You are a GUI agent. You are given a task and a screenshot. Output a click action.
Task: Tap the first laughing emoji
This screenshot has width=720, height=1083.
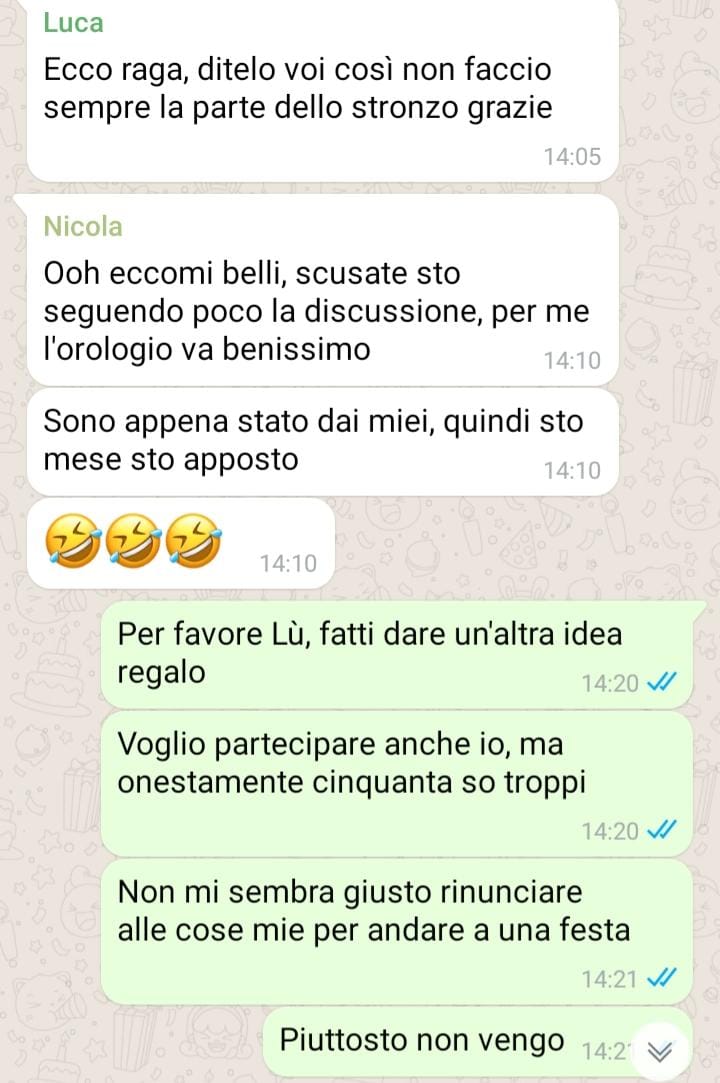point(73,540)
